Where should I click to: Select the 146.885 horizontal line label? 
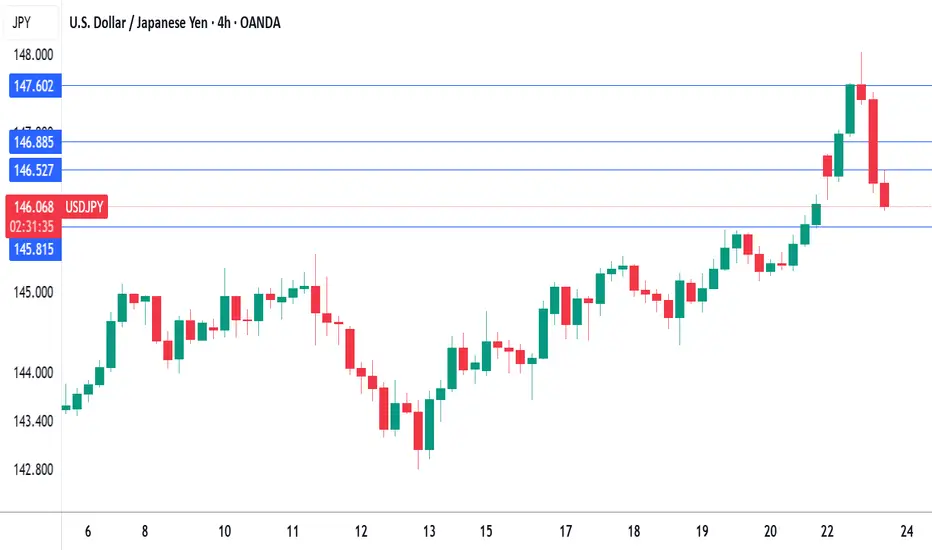(35, 142)
